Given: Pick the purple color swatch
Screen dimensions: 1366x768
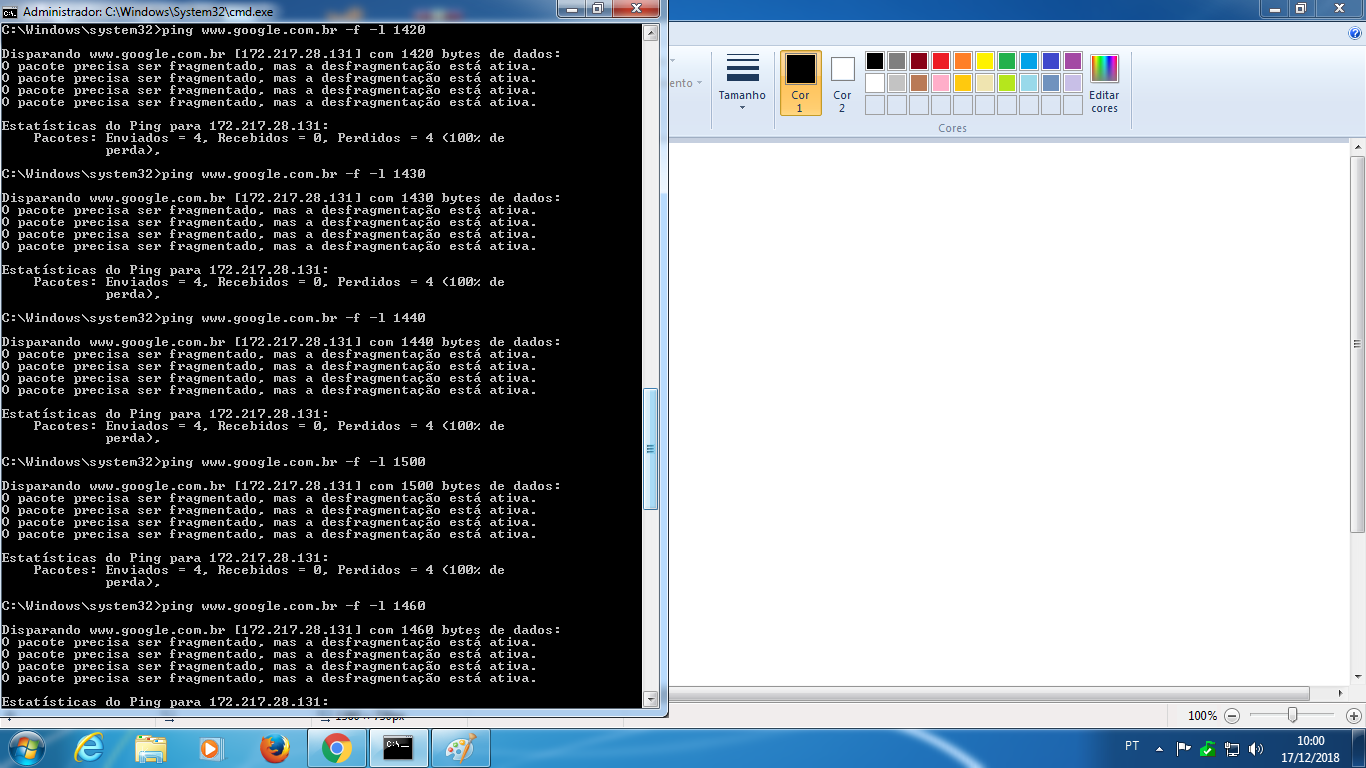Looking at the screenshot, I should [x=1073, y=61].
